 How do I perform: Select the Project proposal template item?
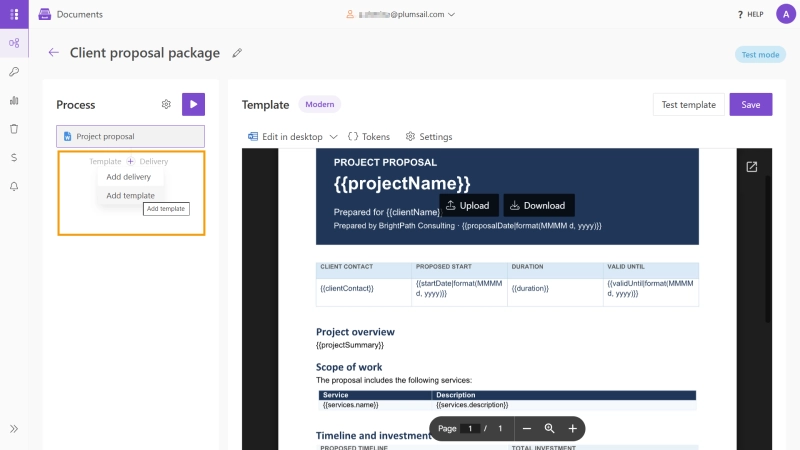tap(131, 136)
